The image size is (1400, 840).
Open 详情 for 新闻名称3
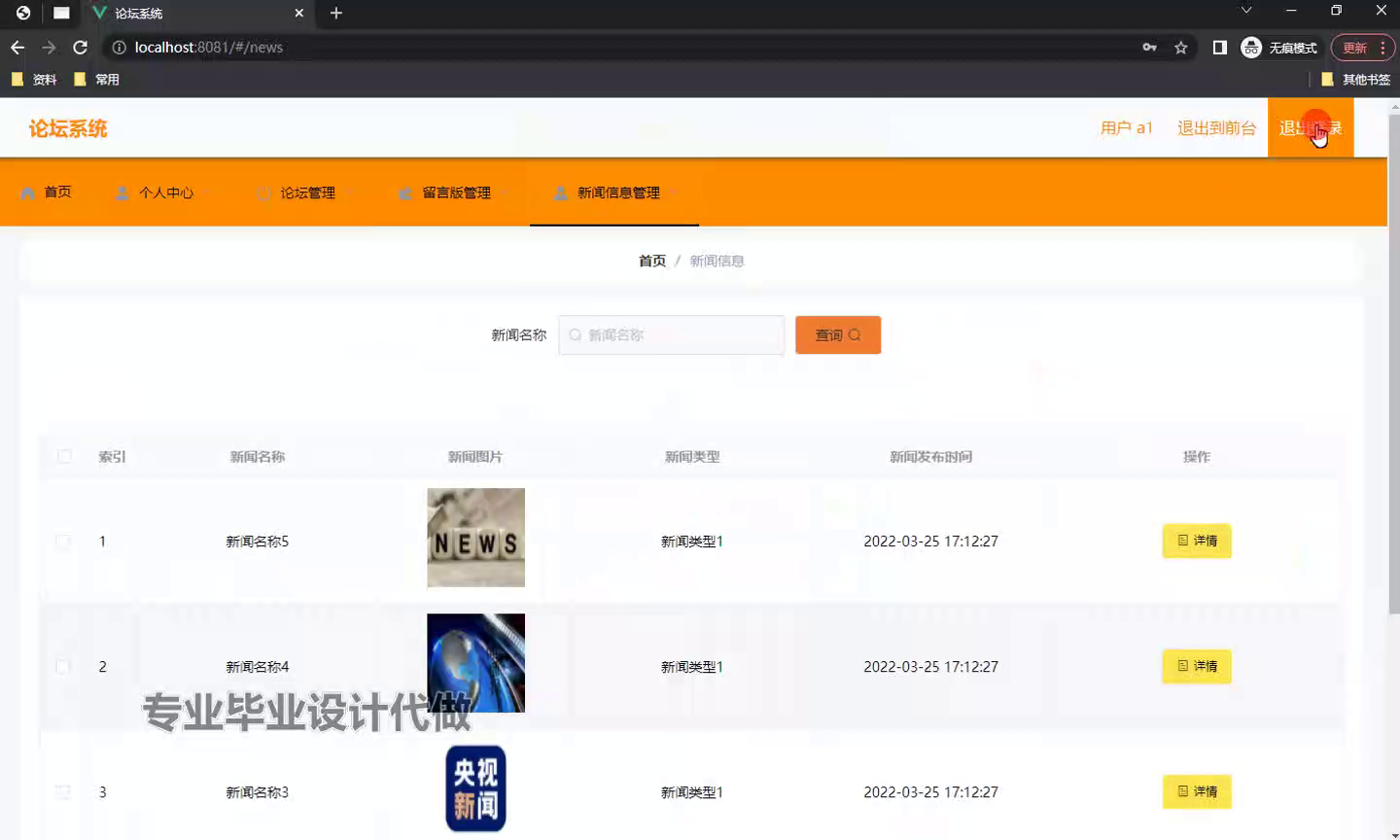pos(1197,791)
